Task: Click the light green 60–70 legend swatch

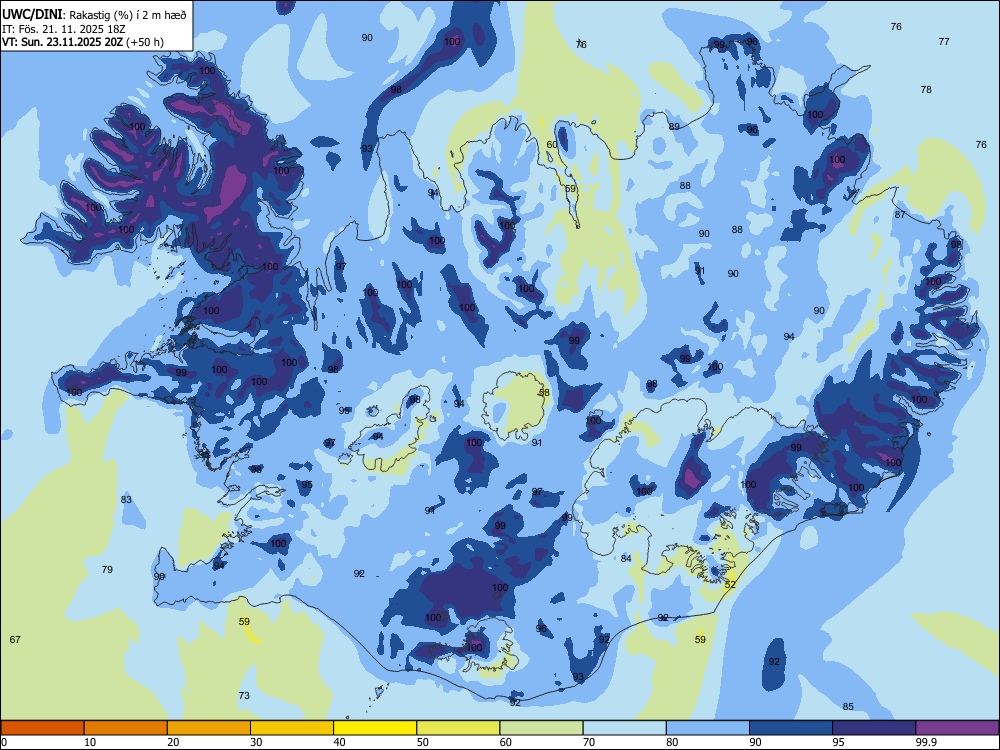Action: (541, 728)
